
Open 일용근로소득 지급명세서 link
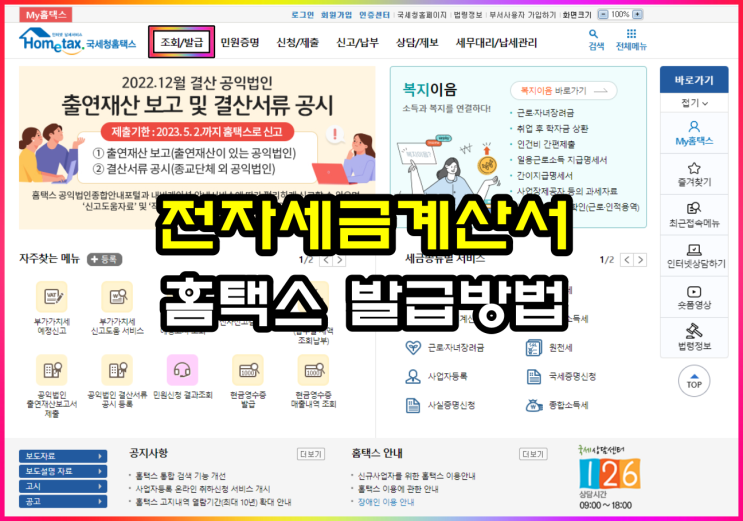click(562, 160)
